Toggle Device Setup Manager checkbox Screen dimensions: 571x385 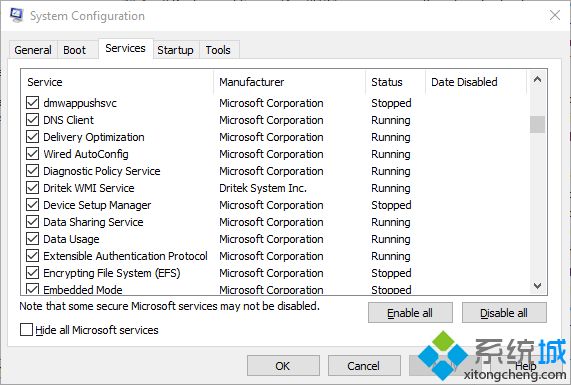(32, 205)
